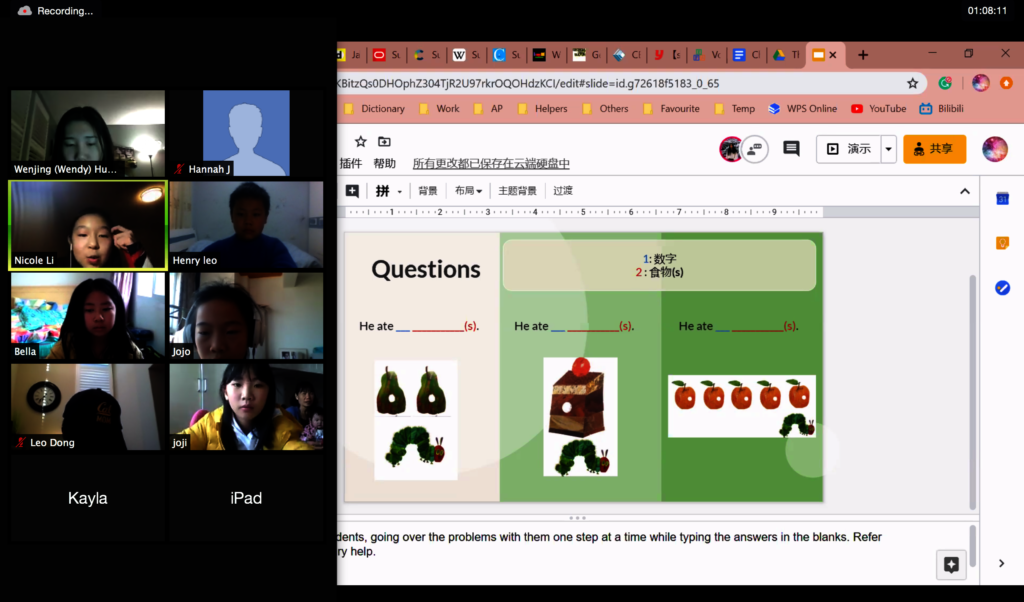1024x602 pixels.
Task: Open Google Keep in the side panel
Action: [1002, 243]
